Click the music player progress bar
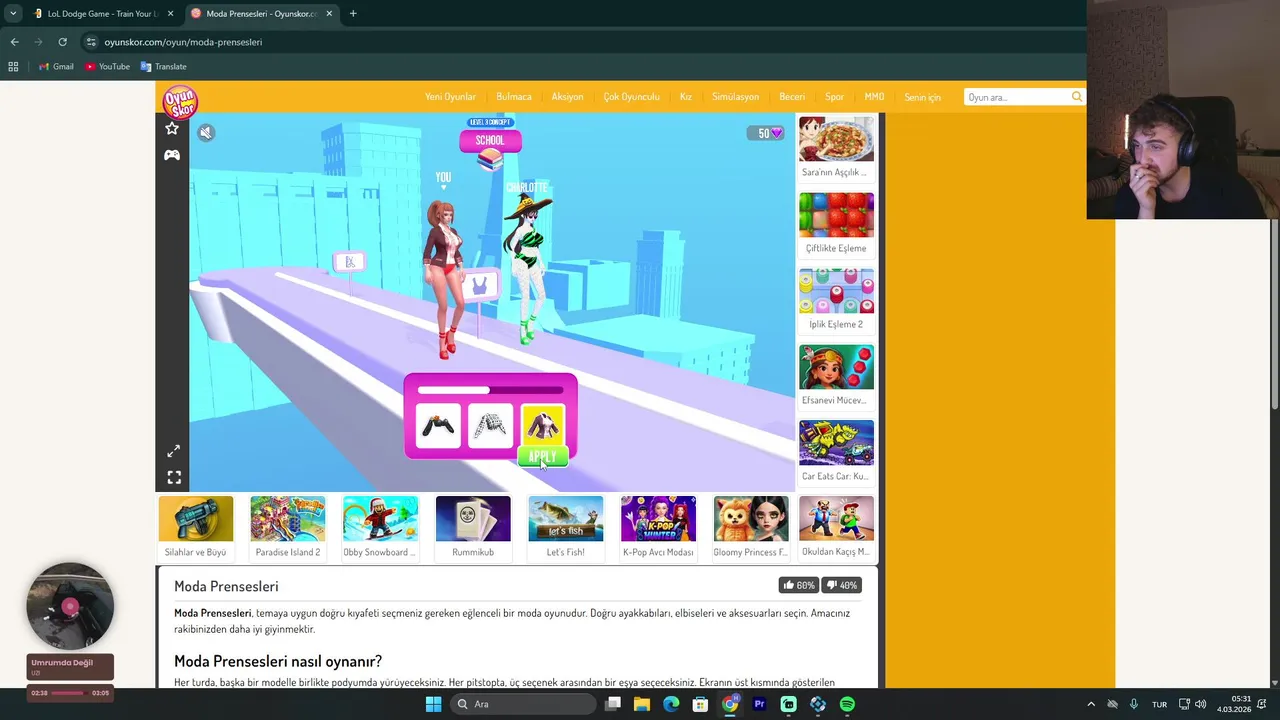 pyautogui.click(x=70, y=692)
